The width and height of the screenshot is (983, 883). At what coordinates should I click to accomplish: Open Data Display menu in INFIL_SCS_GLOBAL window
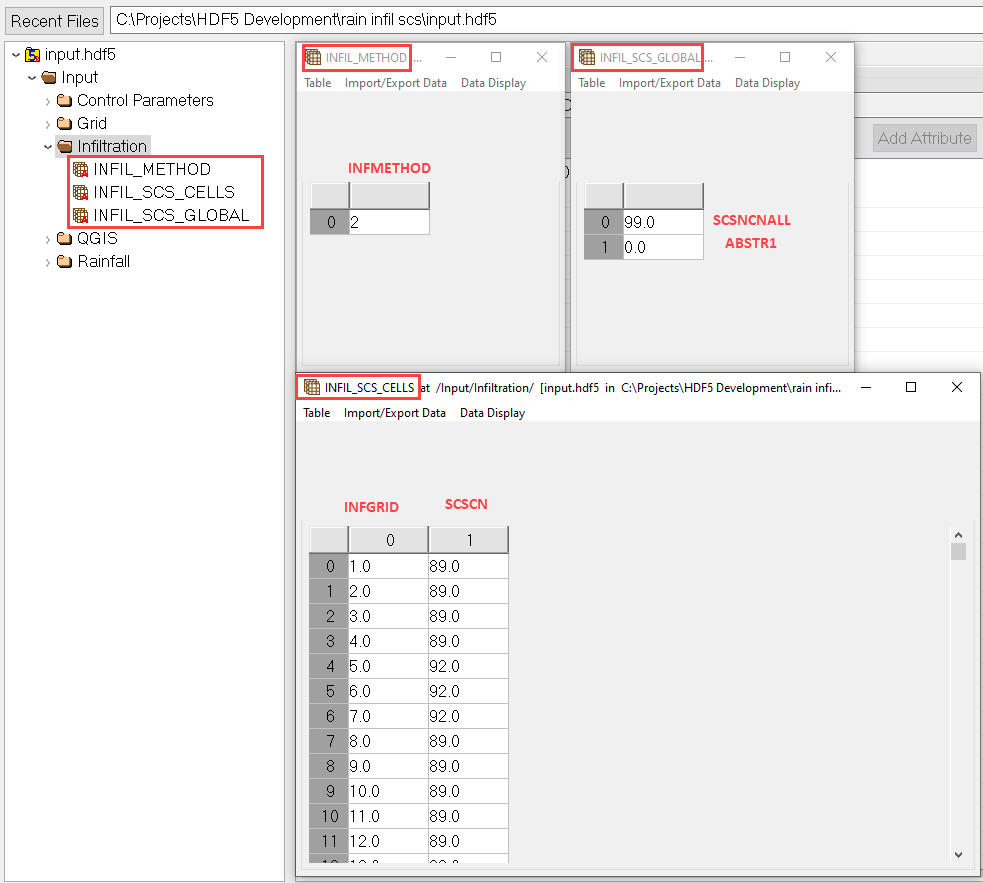tap(767, 83)
